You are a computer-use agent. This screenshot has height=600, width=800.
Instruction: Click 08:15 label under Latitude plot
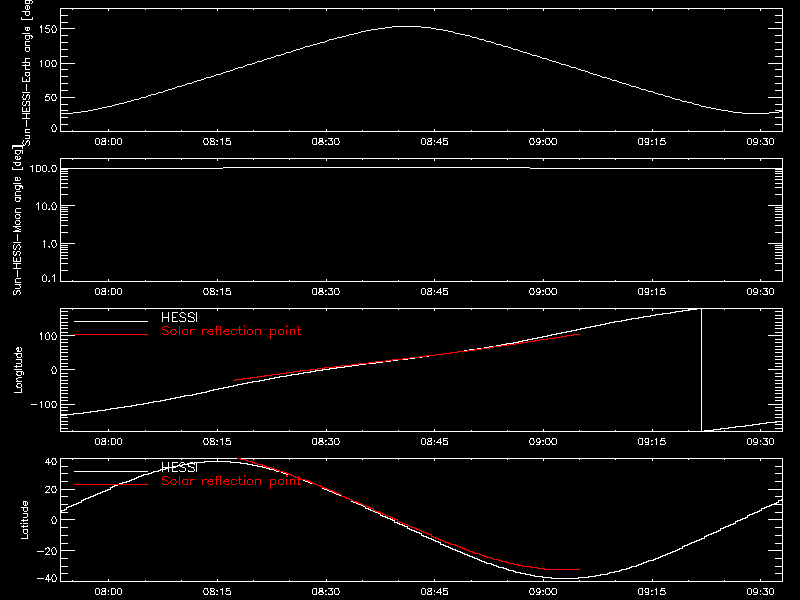pos(217,591)
